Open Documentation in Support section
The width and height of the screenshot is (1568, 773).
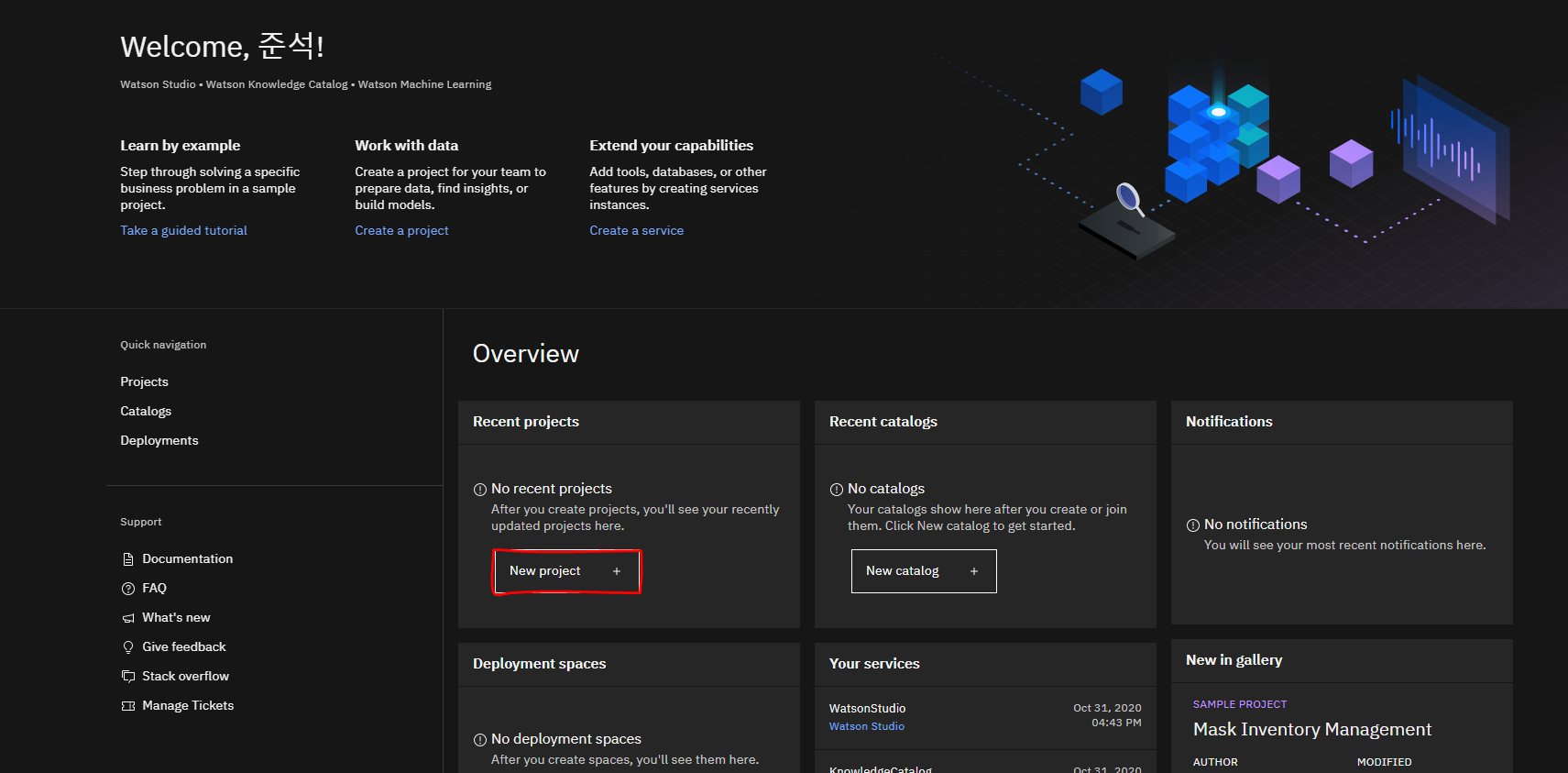coord(188,558)
